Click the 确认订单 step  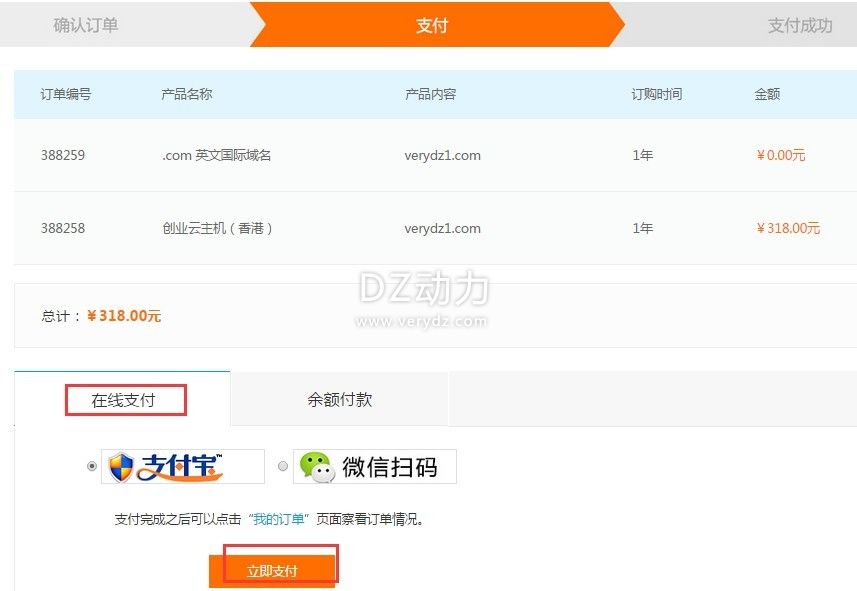86,25
